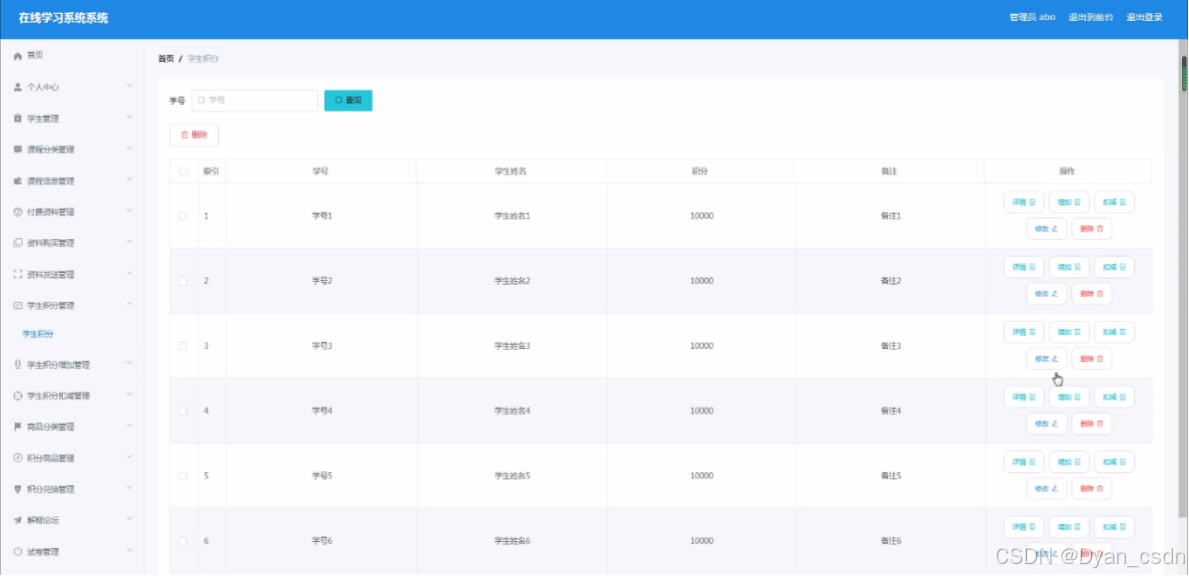
Task: Click the 积分 column header
Action: tap(700, 171)
